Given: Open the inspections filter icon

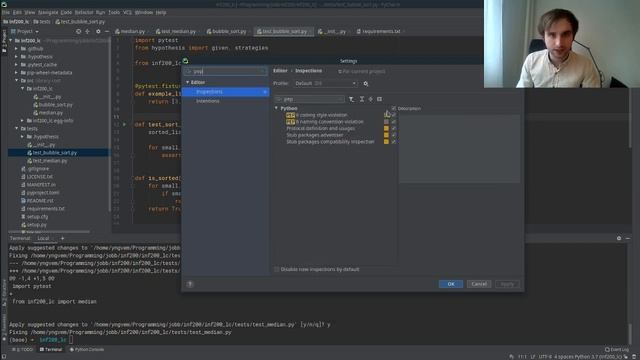Looking at the screenshot, I should pos(351,99).
